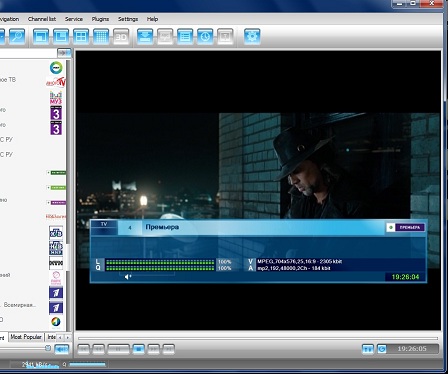Click the stop playback button
Viewport: 448px width, 374px height.
(x=139, y=349)
